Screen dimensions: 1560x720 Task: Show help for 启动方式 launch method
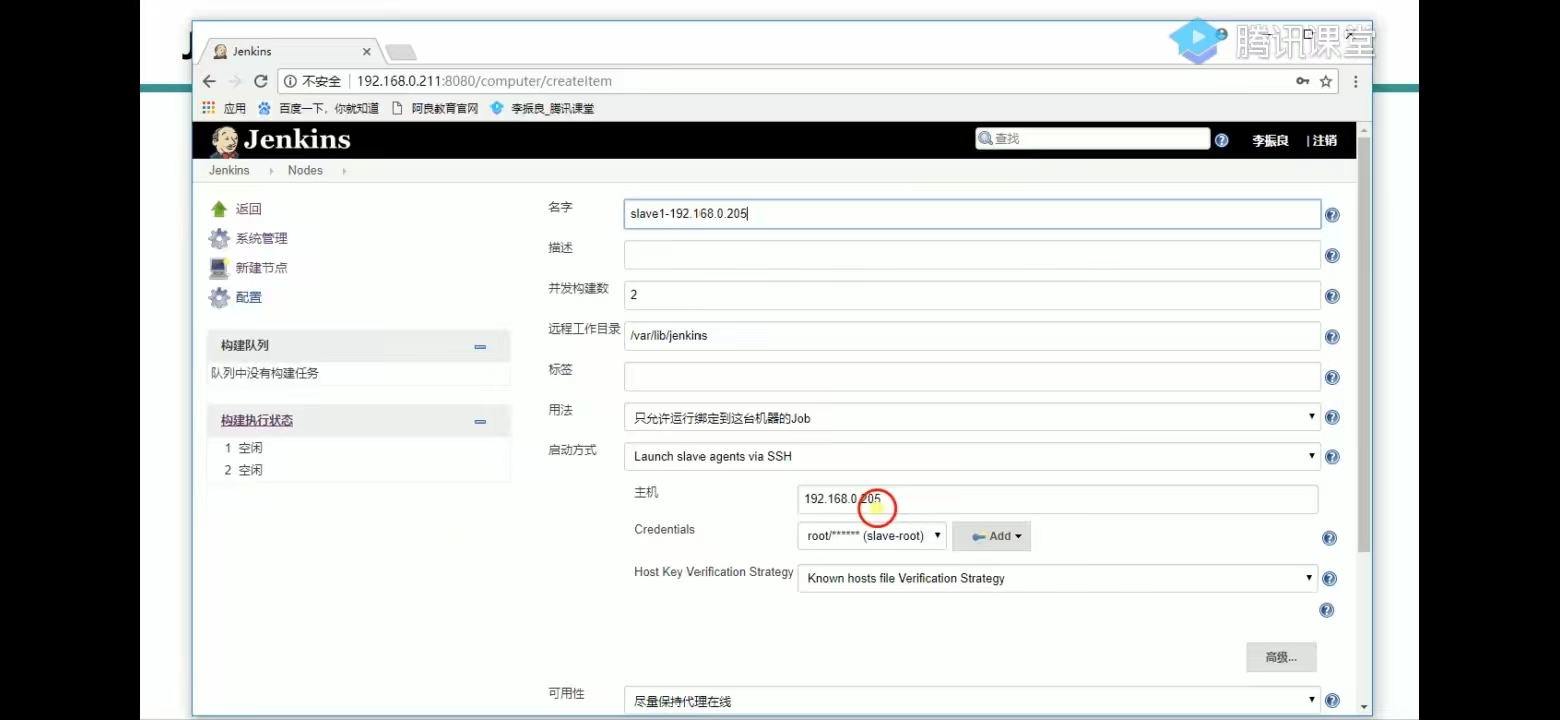tap(1332, 457)
